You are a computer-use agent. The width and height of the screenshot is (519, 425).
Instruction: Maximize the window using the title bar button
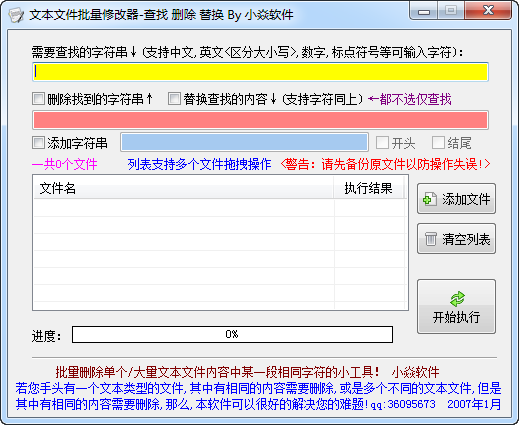pyautogui.click(x=451, y=11)
